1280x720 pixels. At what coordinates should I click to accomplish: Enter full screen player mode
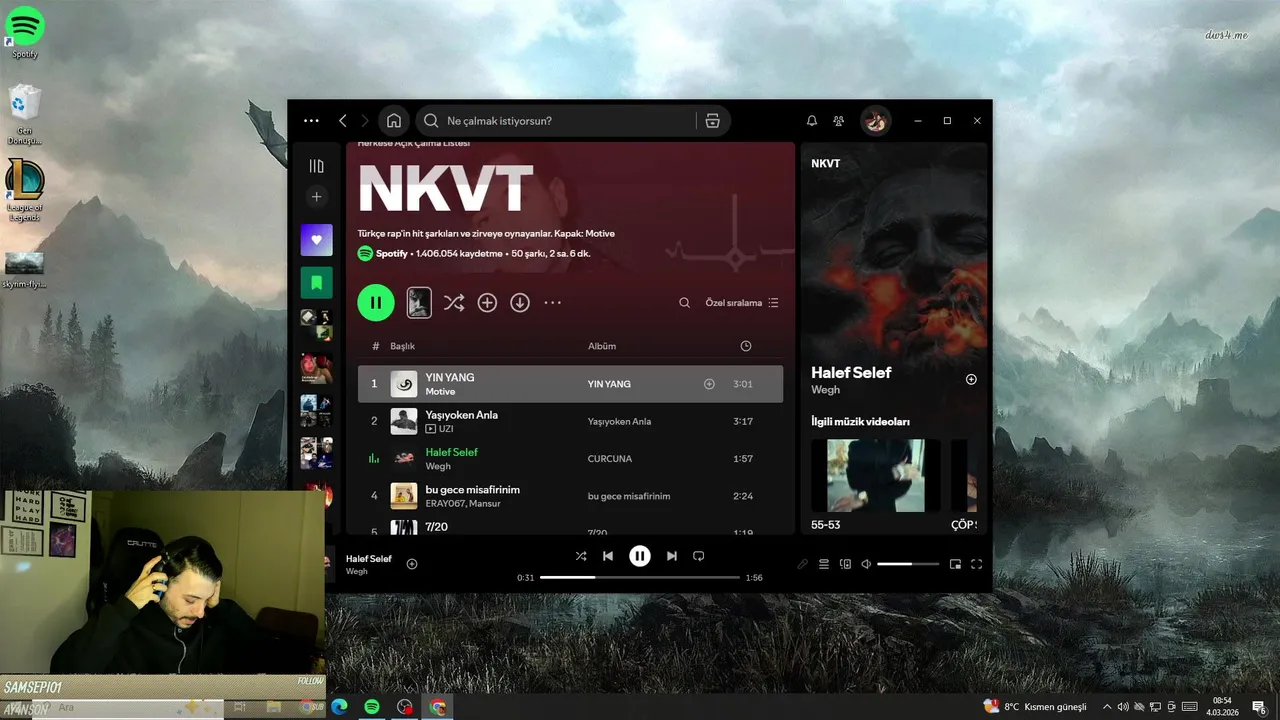tap(977, 564)
